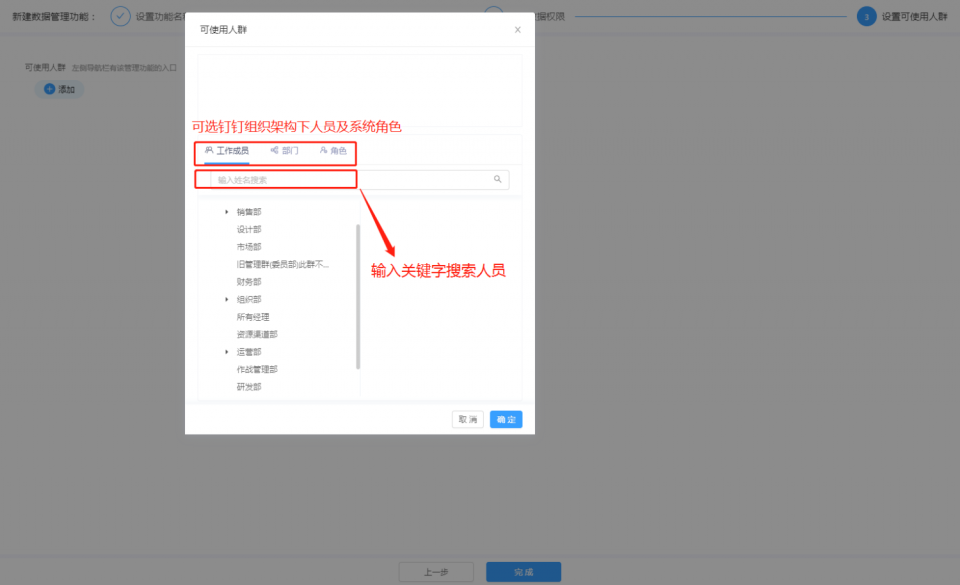Click the person icon beside 角色
Image resolution: width=960 pixels, height=585 pixels.
tap(323, 151)
